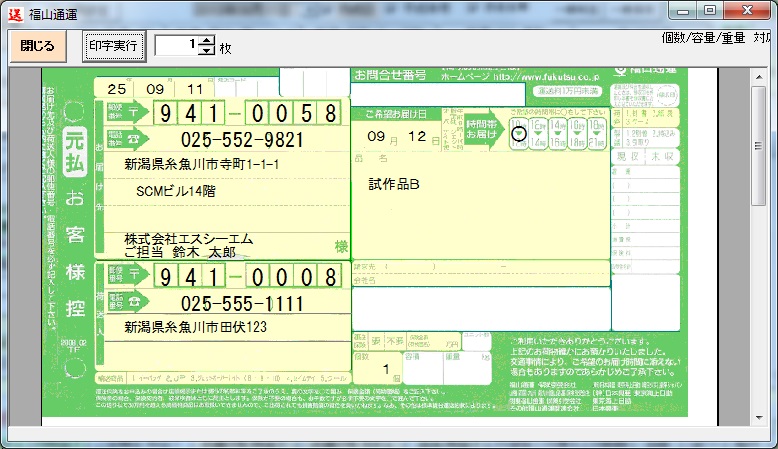Click the vertical scrollbar thumb
This screenshot has width=778, height=449.
[759, 145]
